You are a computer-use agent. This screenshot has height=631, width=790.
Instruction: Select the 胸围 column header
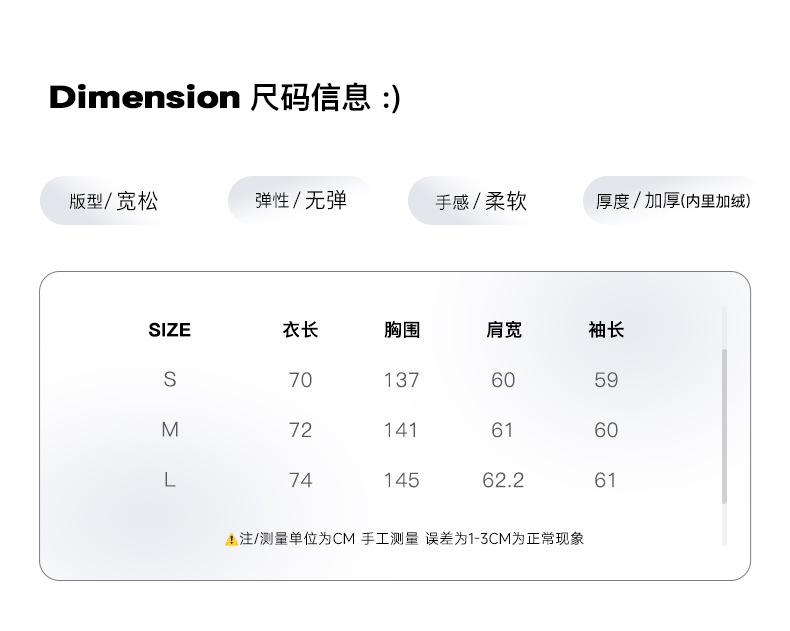(402, 330)
